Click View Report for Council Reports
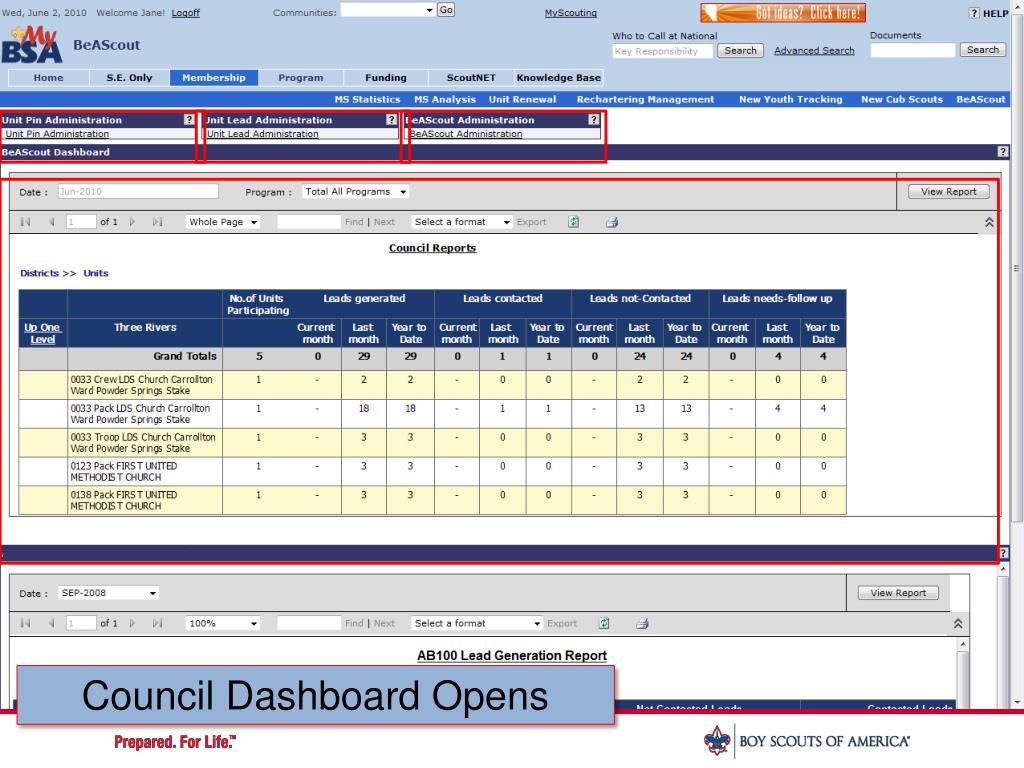Screen dimensions: 1024x768 pos(948,191)
